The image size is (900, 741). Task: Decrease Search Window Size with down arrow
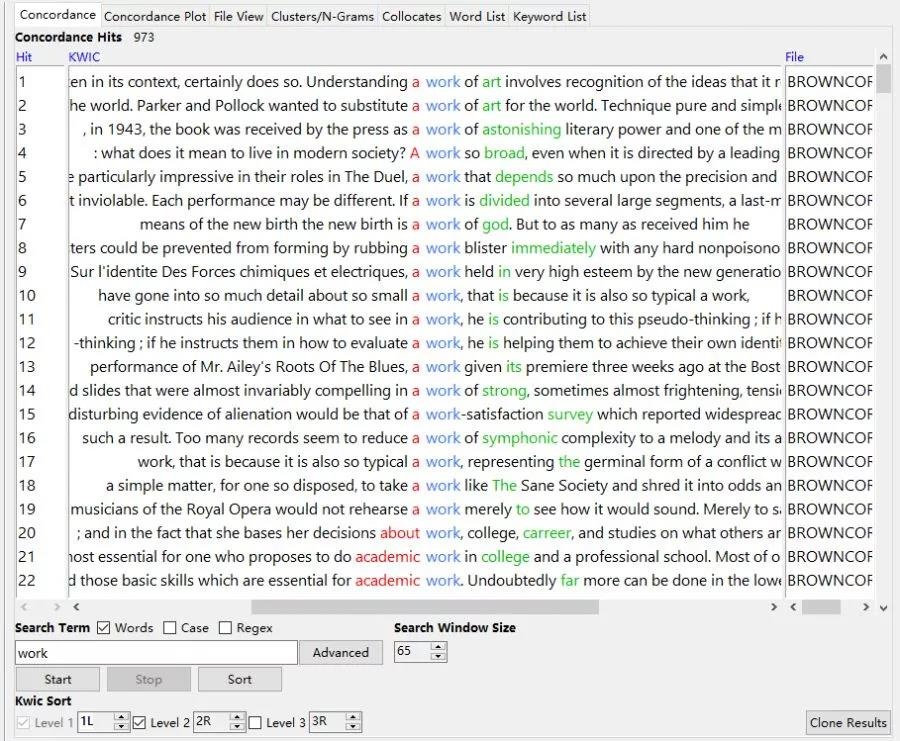pyautogui.click(x=438, y=658)
